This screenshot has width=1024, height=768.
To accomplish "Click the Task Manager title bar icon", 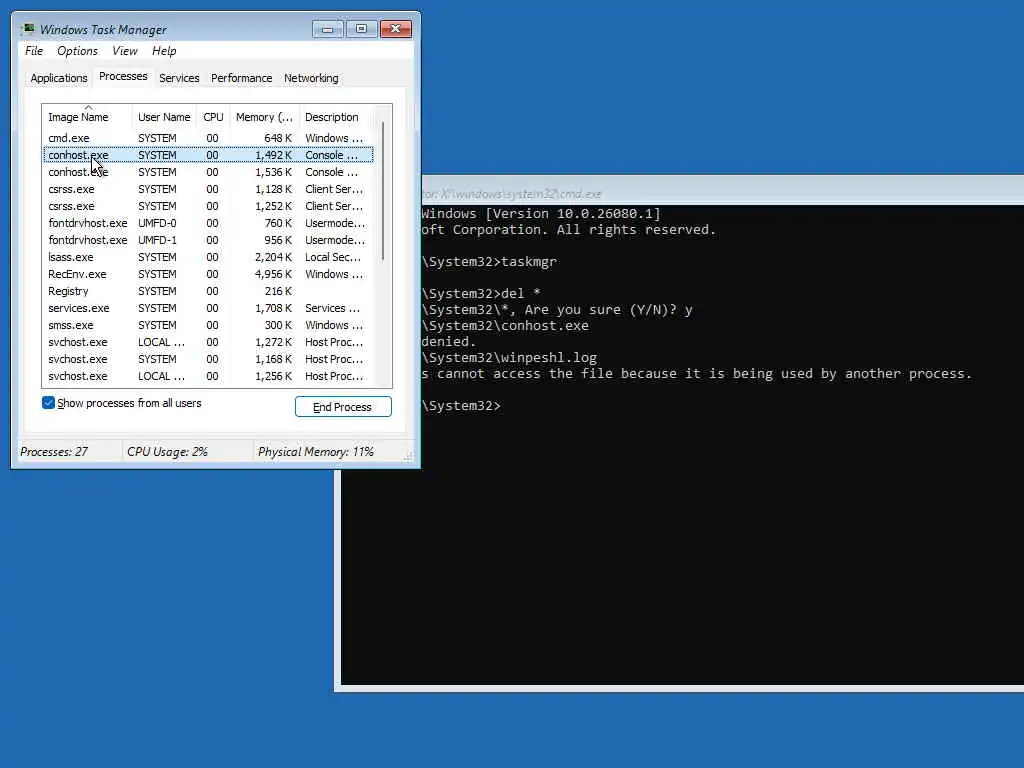I will (27, 29).
